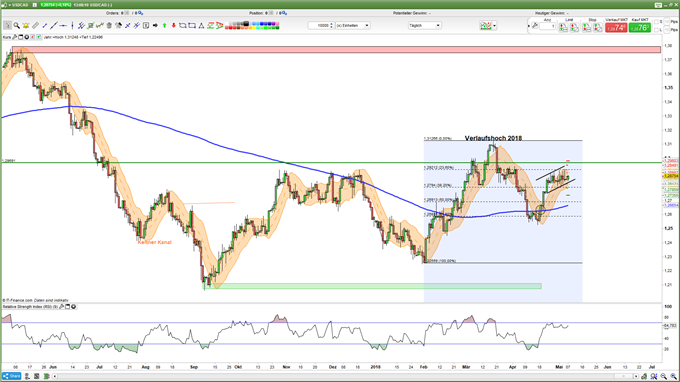
Task: Open the chart style dropdown arrow
Action: point(494,26)
